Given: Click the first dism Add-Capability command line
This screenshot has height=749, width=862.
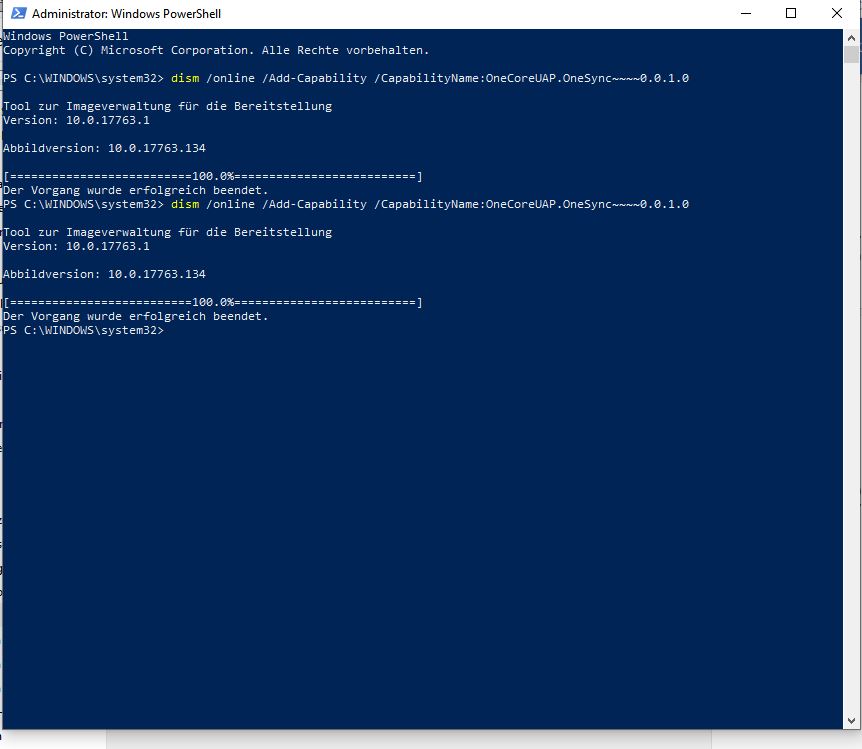Looking at the screenshot, I should [x=346, y=78].
